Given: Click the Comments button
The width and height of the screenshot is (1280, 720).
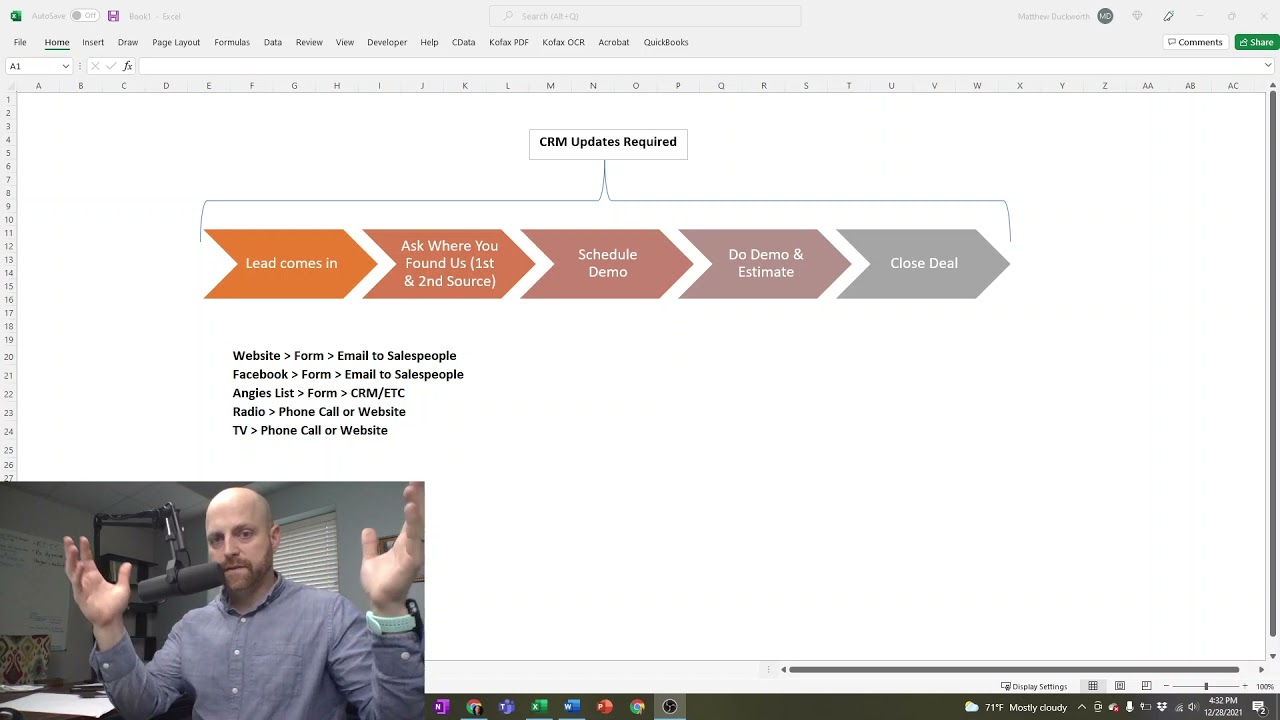Looking at the screenshot, I should [1195, 42].
